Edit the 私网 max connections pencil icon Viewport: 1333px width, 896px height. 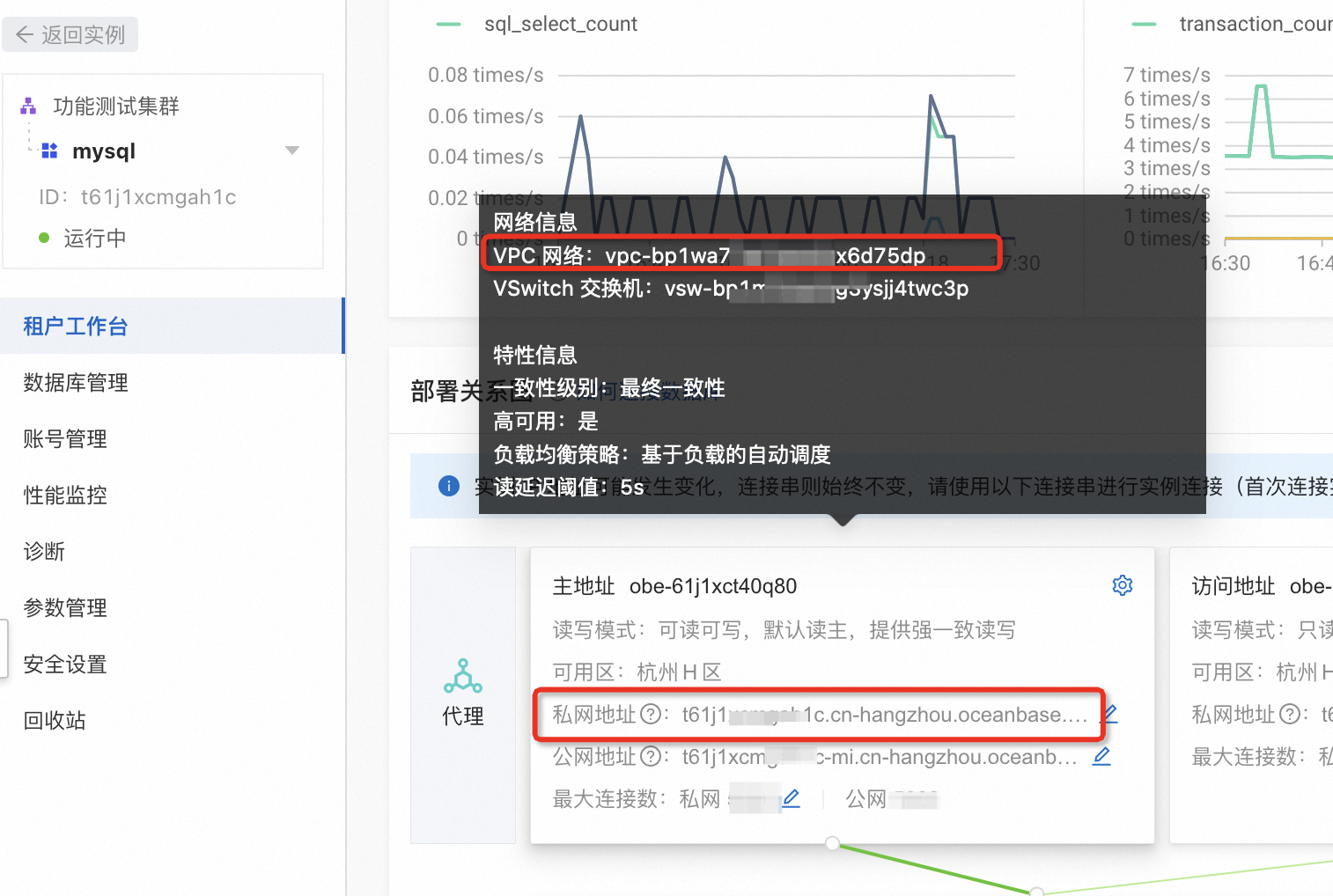791,798
